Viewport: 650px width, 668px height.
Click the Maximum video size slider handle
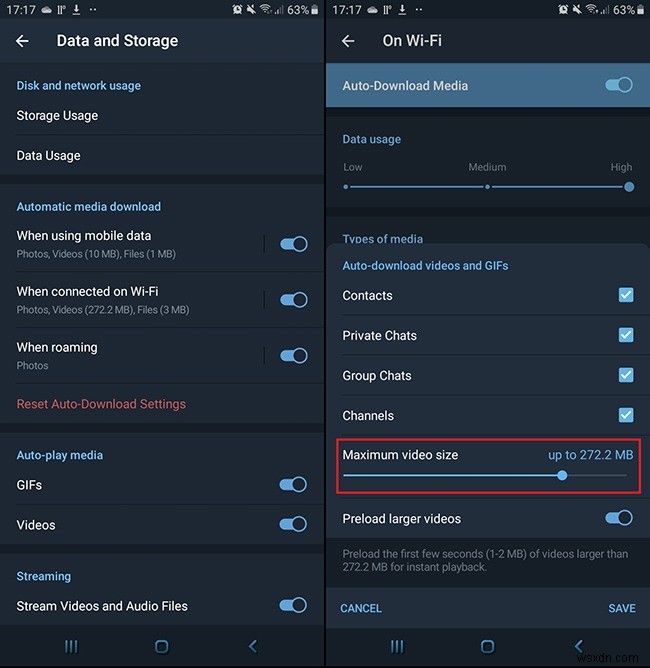(562, 475)
